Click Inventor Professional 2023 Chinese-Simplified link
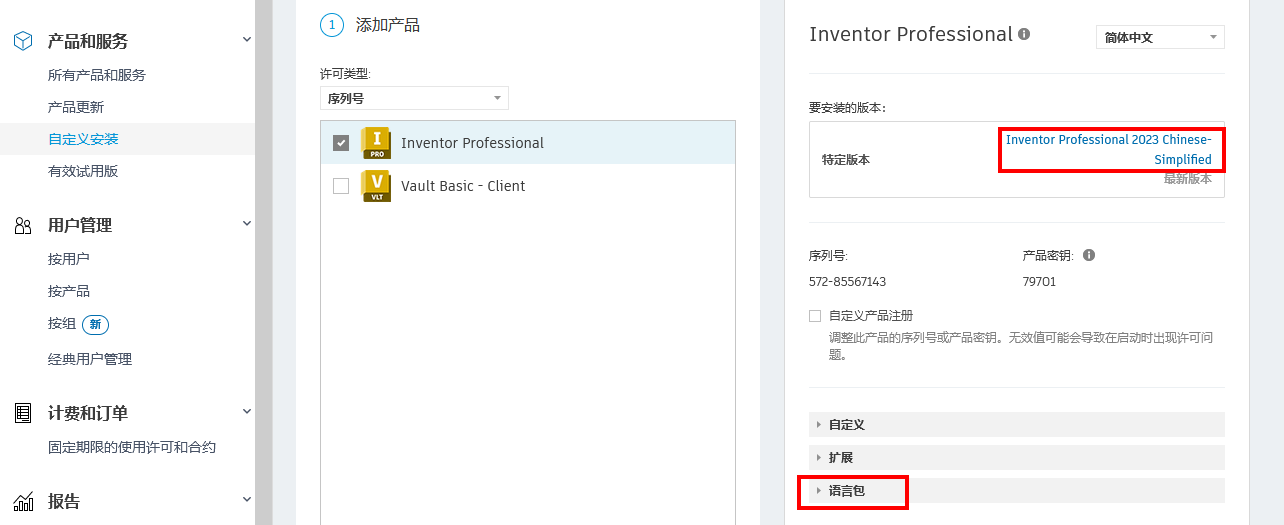Image resolution: width=1284 pixels, height=525 pixels. coord(1109,150)
